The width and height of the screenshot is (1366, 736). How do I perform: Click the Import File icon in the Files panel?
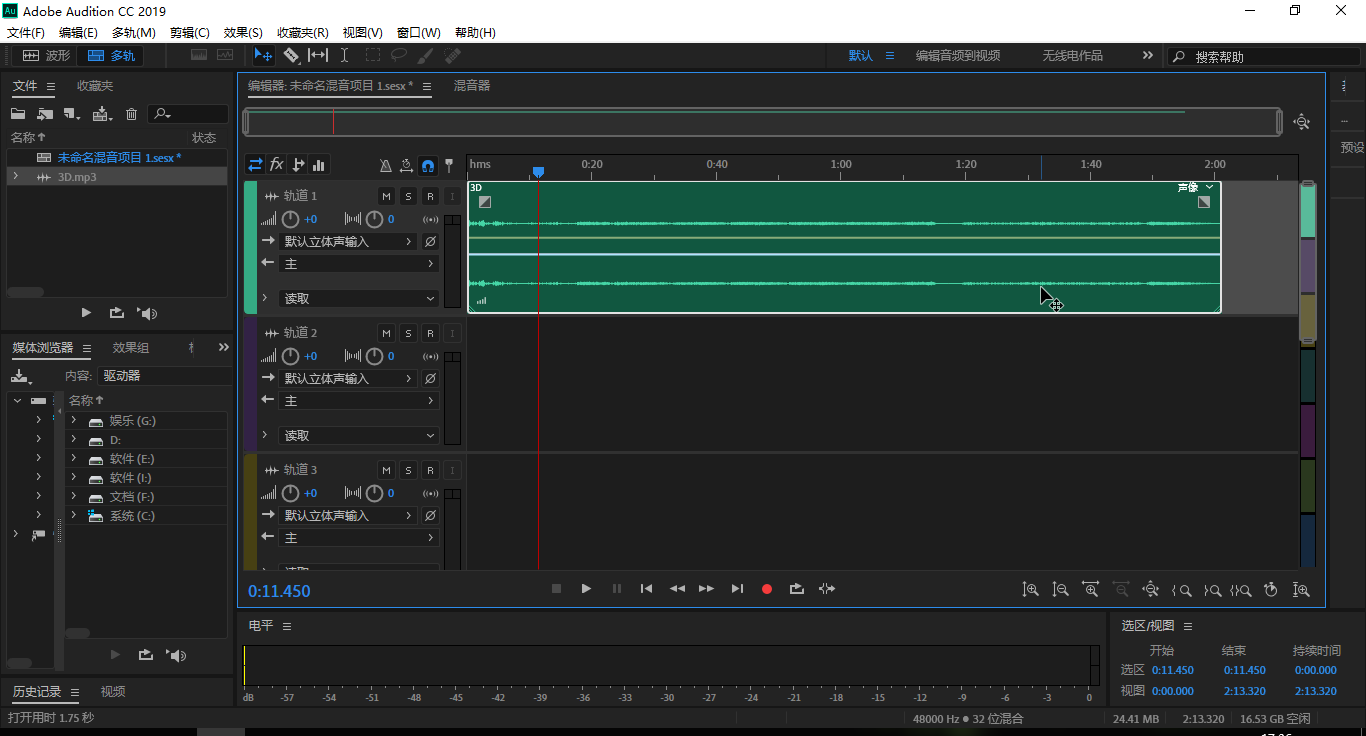point(45,115)
